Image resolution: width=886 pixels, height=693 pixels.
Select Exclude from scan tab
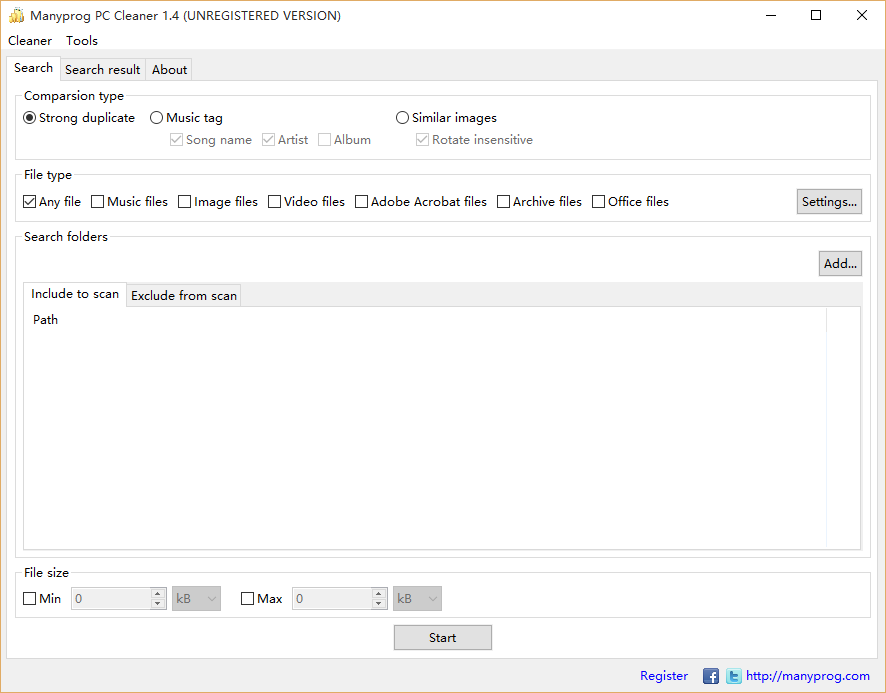point(184,296)
